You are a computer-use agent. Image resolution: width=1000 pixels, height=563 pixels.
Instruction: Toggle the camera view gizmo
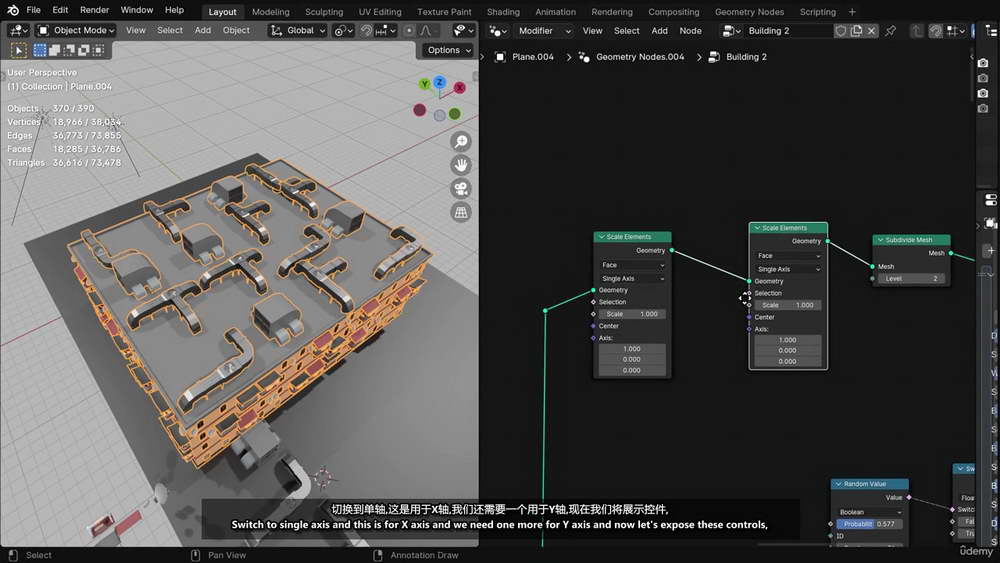pos(461,189)
